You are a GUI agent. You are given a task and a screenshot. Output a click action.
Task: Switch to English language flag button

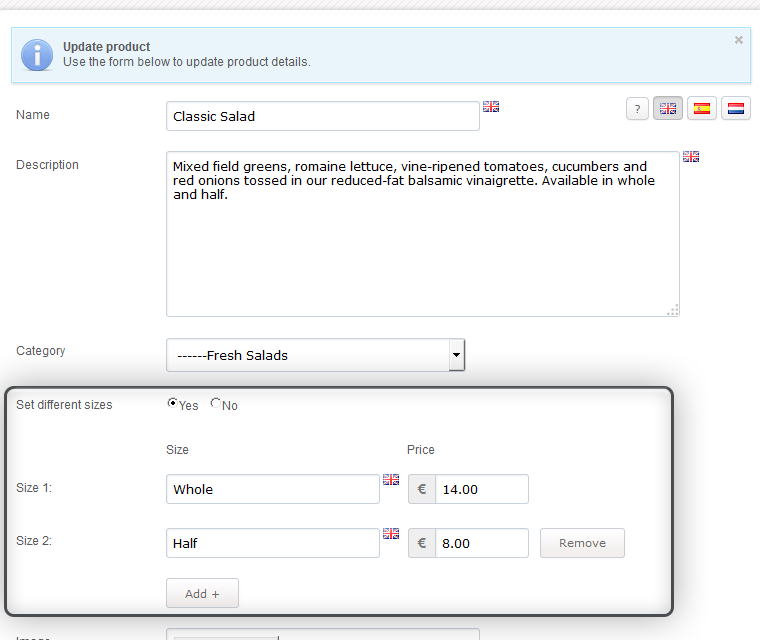click(x=668, y=108)
